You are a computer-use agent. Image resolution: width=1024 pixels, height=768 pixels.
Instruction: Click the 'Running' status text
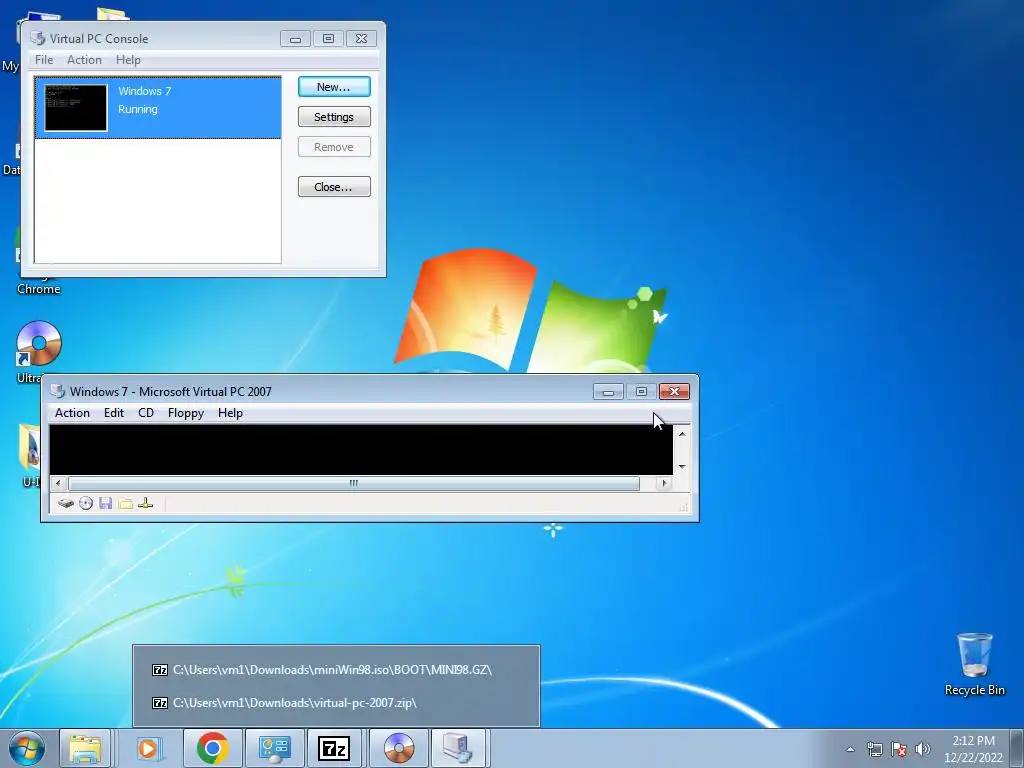(x=138, y=109)
